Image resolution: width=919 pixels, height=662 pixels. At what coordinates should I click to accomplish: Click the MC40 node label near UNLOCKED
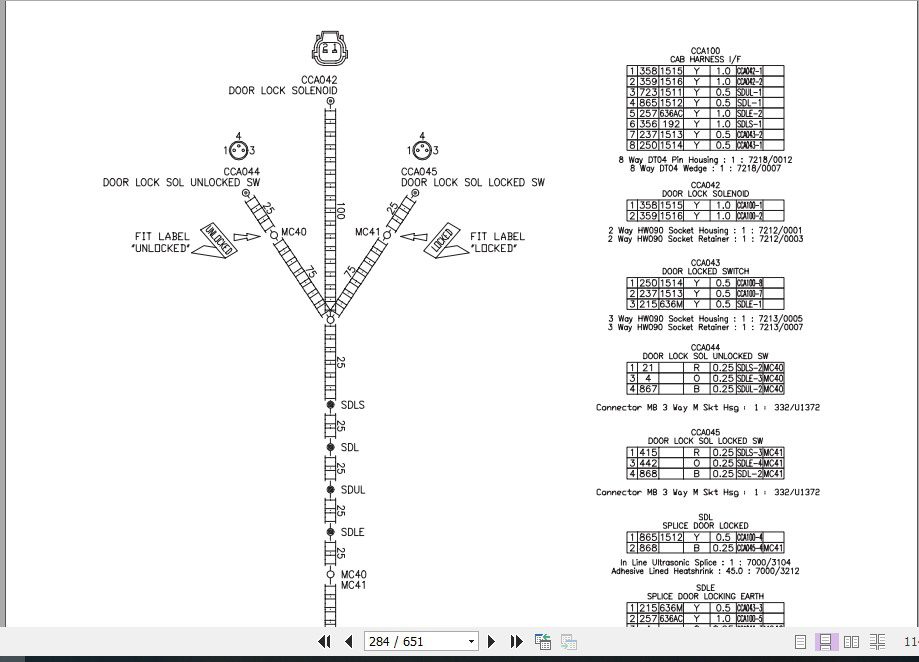click(294, 232)
